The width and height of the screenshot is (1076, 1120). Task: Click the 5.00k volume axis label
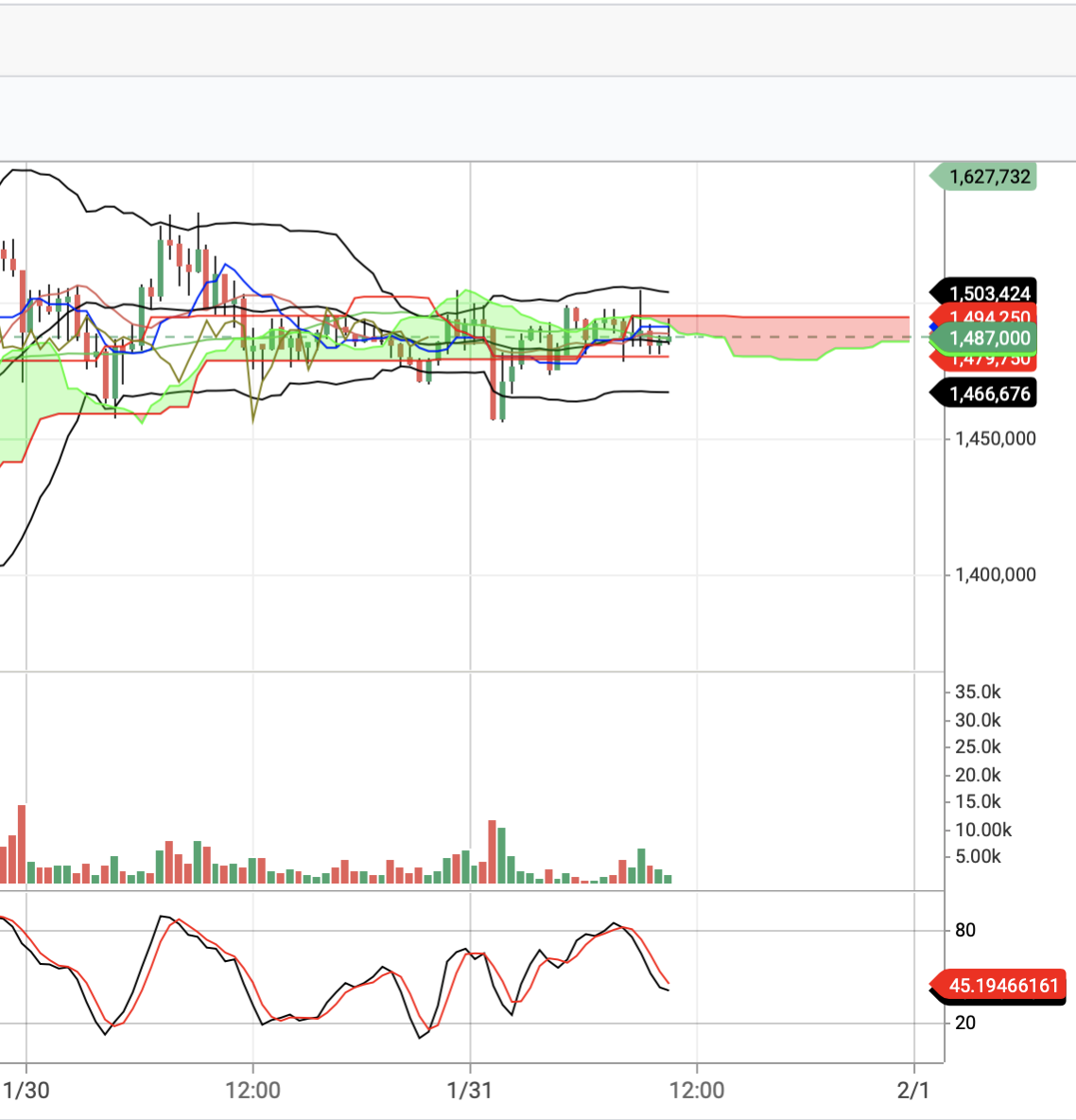click(x=979, y=856)
